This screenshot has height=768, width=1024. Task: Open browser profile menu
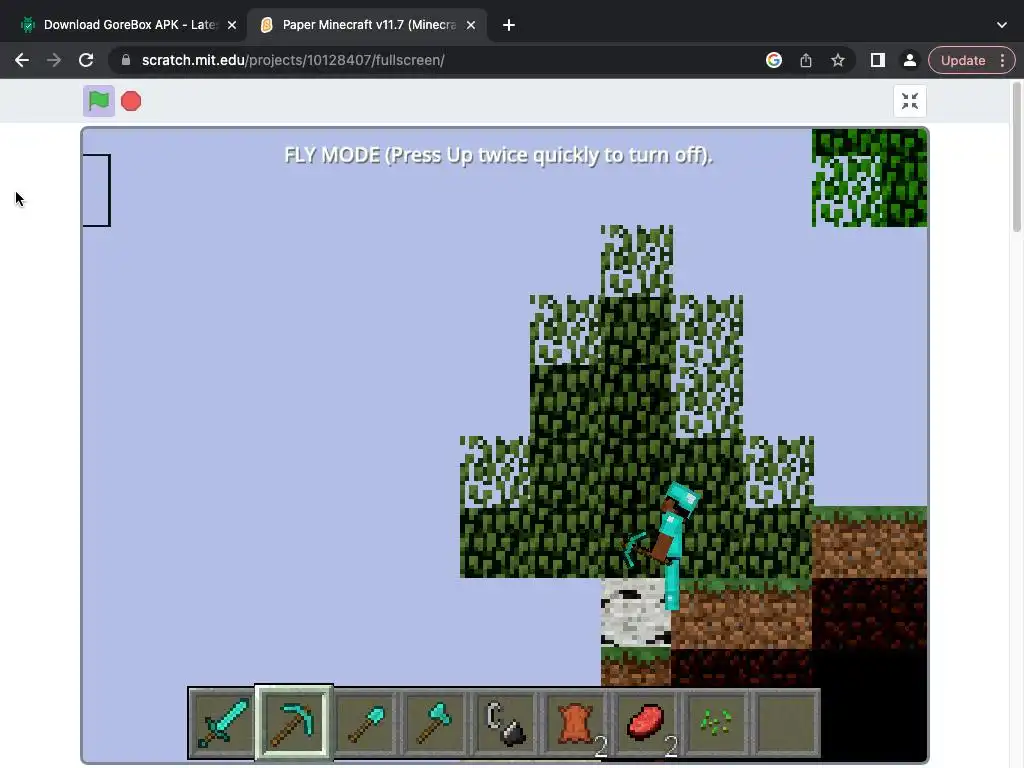[x=909, y=60]
